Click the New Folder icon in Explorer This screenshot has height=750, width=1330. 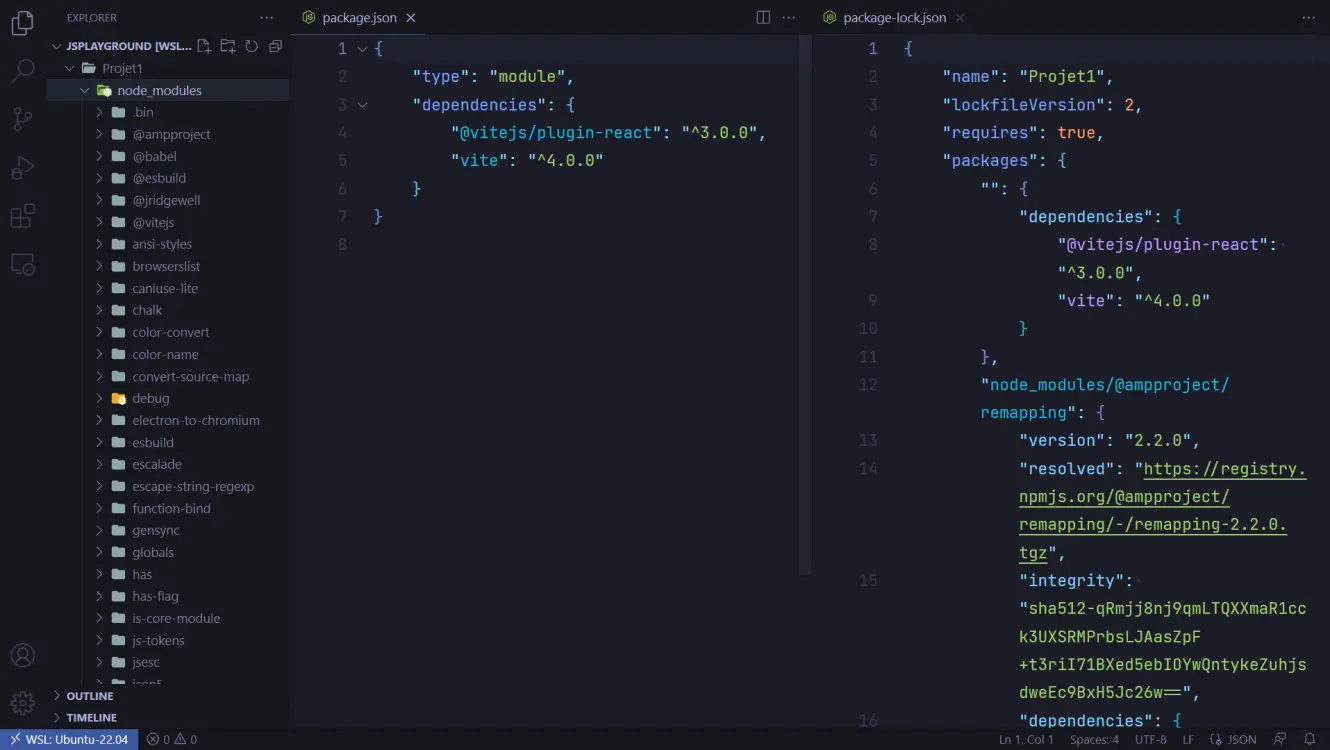click(228, 46)
